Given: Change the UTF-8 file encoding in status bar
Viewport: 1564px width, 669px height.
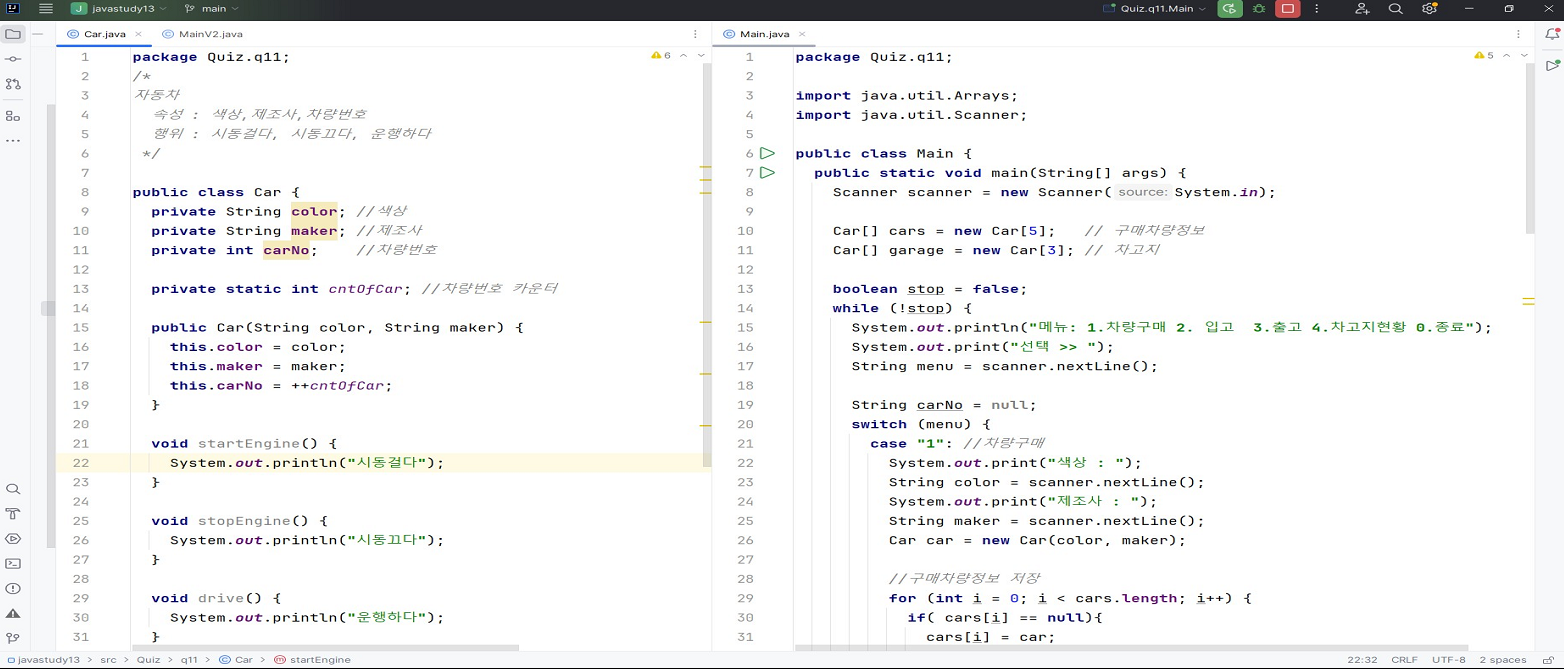Looking at the screenshot, I should (1448, 660).
